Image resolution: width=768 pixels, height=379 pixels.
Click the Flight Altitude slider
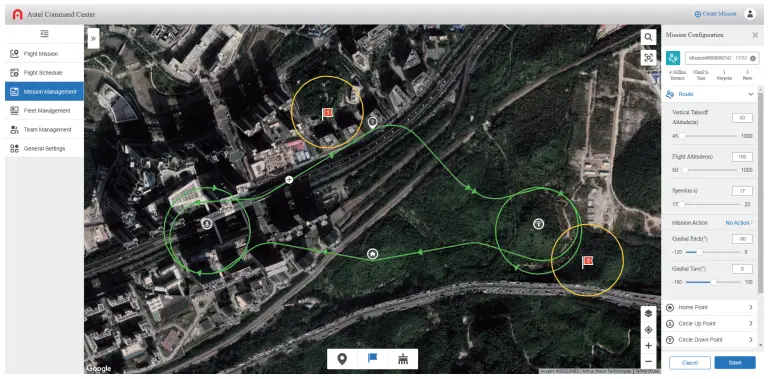709,170
